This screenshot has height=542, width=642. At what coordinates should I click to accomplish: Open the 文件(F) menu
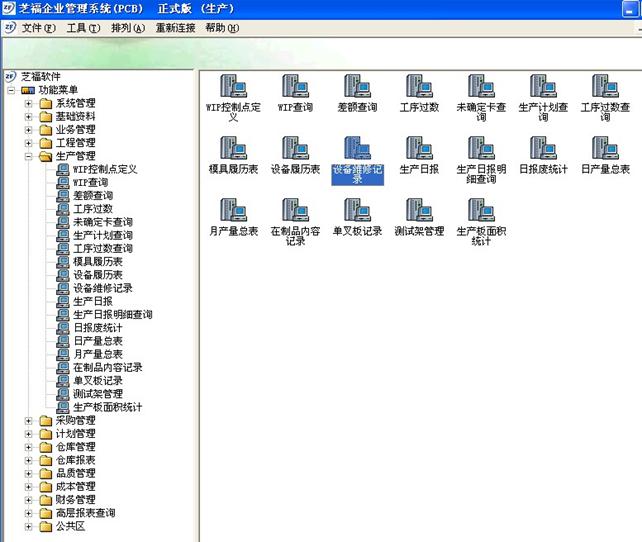coord(39,28)
